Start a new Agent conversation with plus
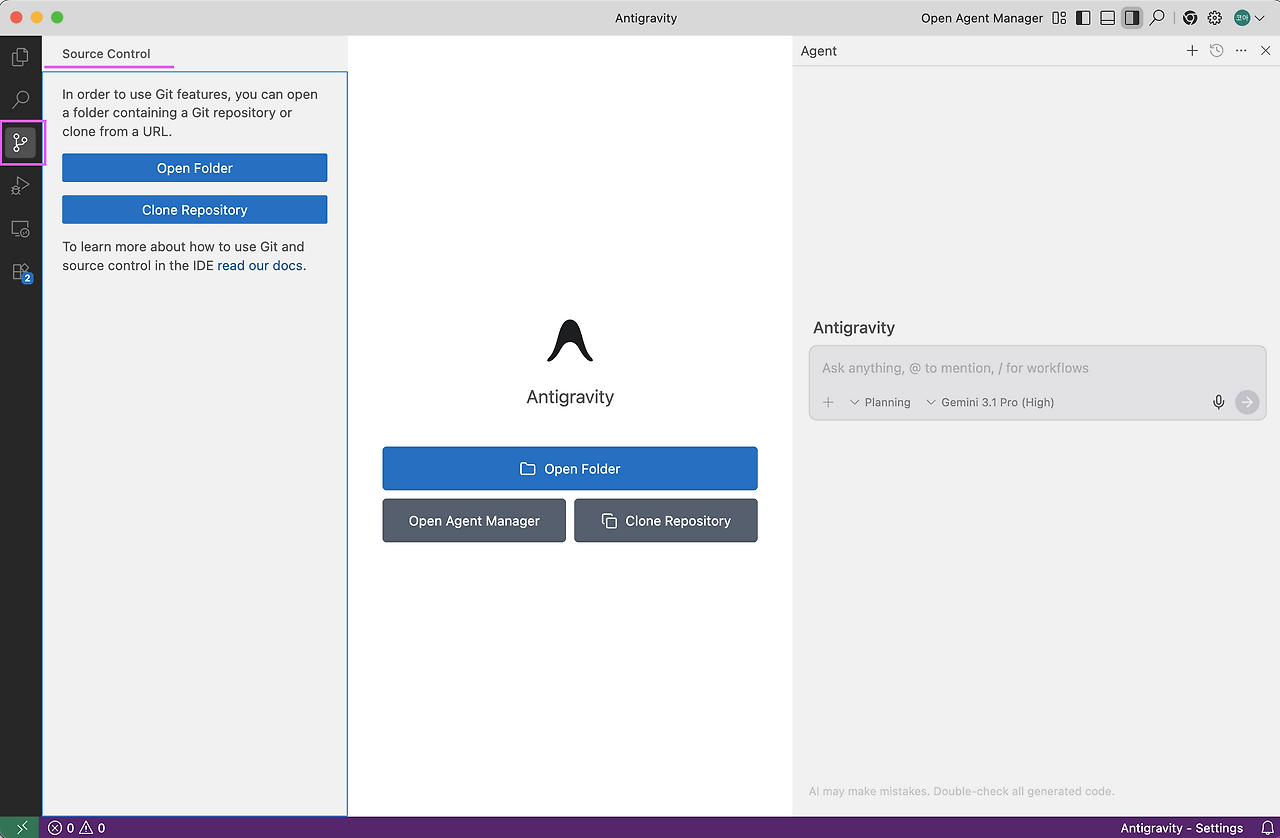1280x838 pixels. click(1192, 51)
